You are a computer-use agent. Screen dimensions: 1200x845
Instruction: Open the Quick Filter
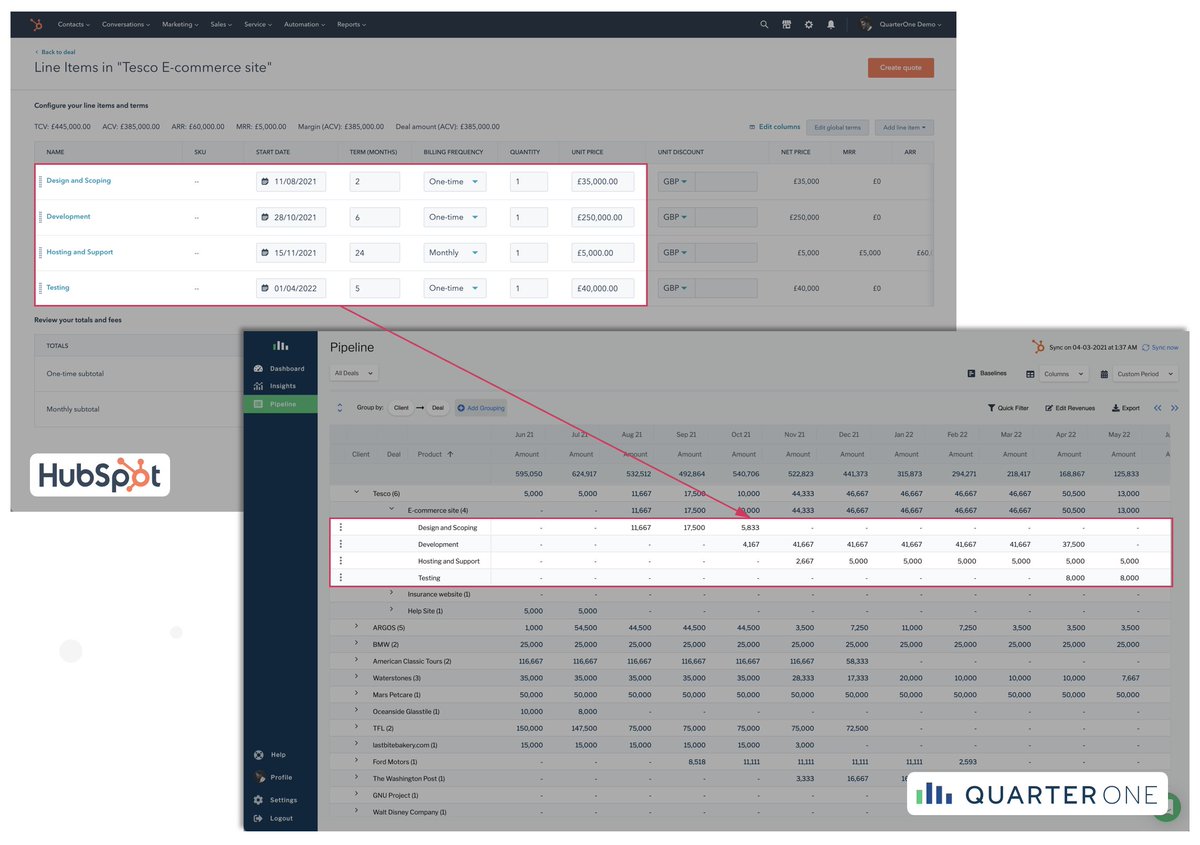1008,408
